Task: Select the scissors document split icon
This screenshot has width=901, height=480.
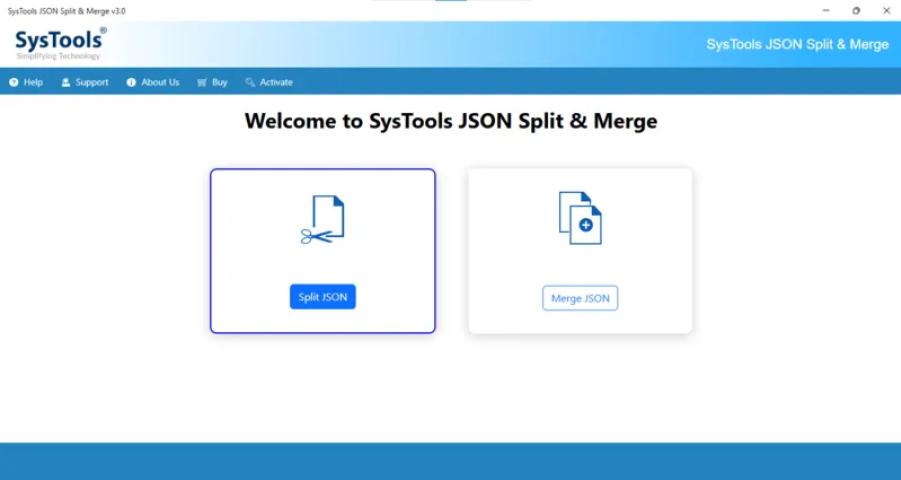Action: click(x=322, y=220)
